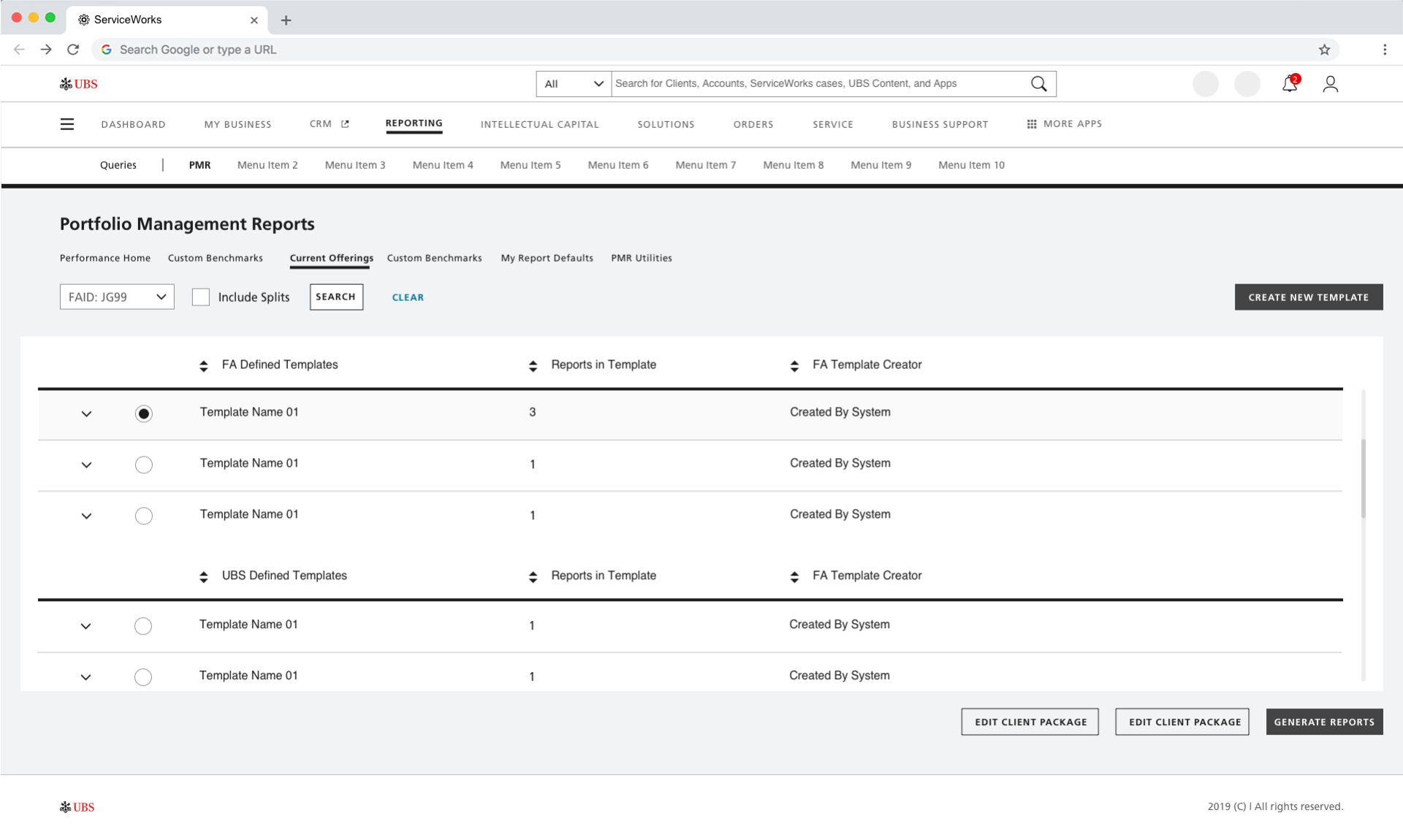The image size is (1403, 840).
Task: Click the templates list vertical scrollbar
Action: 1364,479
